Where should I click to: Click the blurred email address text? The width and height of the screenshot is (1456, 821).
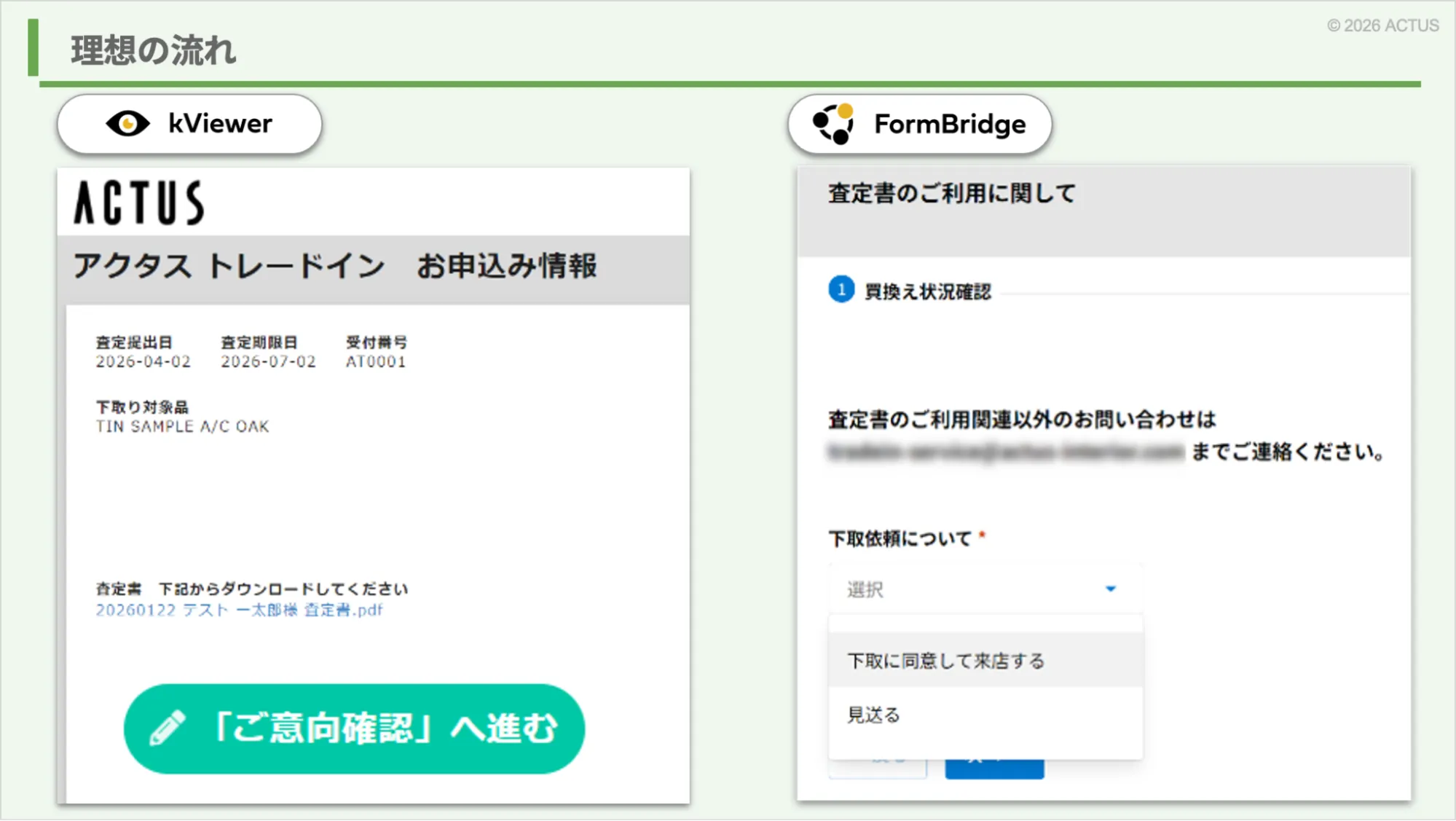pos(1006,452)
